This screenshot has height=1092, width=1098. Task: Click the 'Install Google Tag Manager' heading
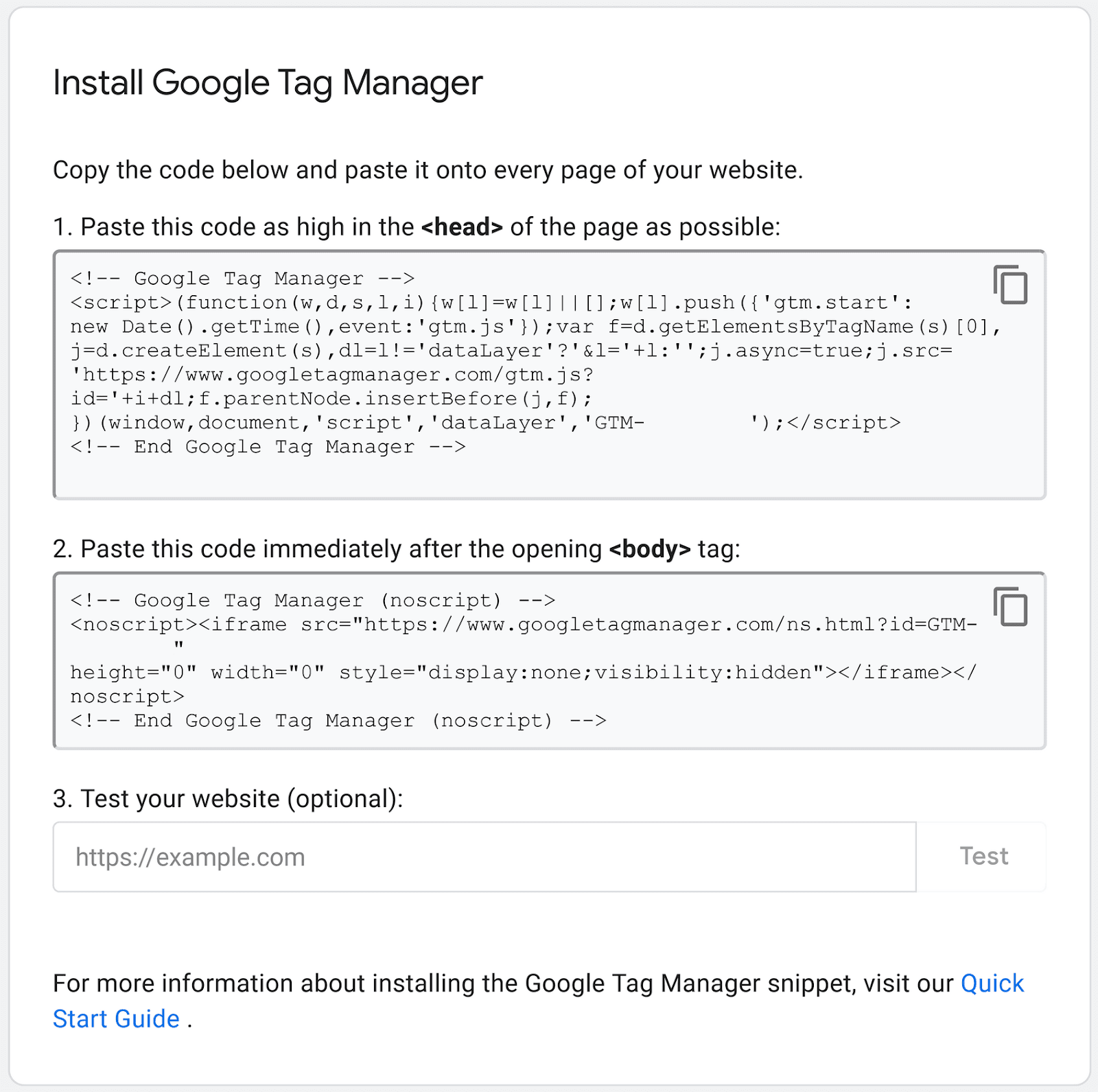click(x=268, y=83)
